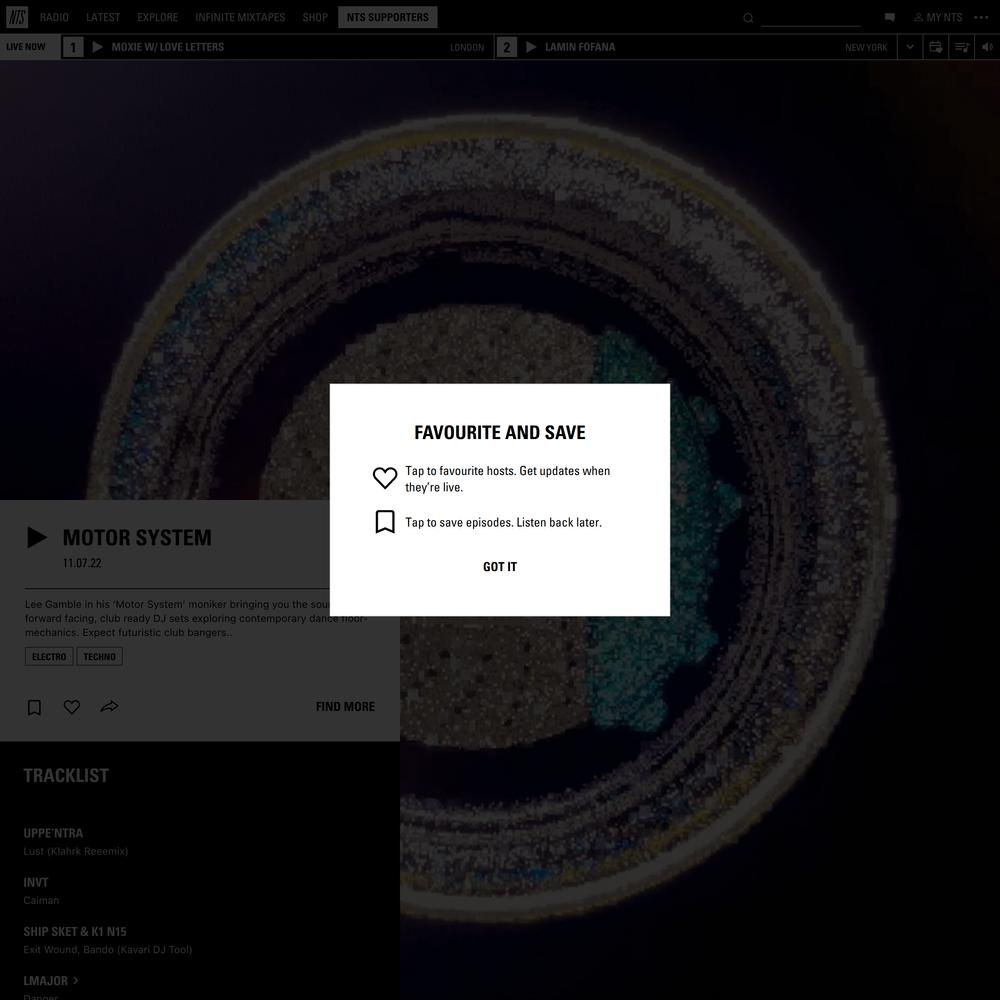Image resolution: width=1000 pixels, height=1000 pixels.
Task: Select the TECHNO genre tag
Action: click(x=99, y=656)
